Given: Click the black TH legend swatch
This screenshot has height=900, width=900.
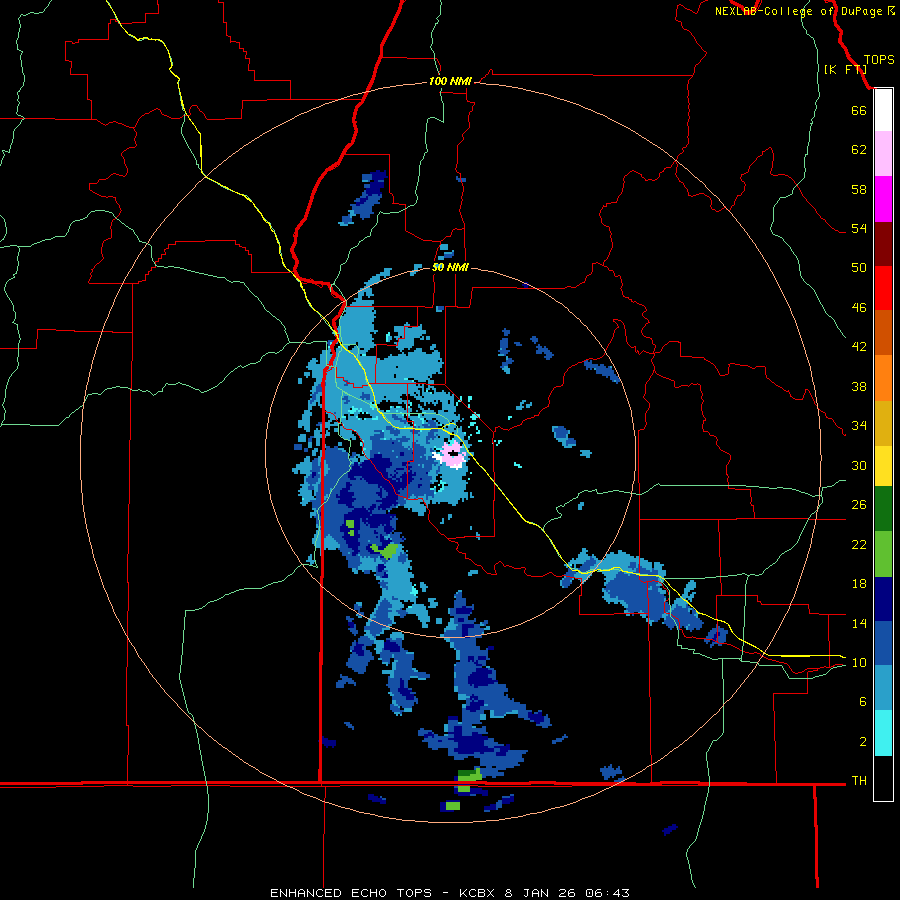Looking at the screenshot, I should (883, 778).
